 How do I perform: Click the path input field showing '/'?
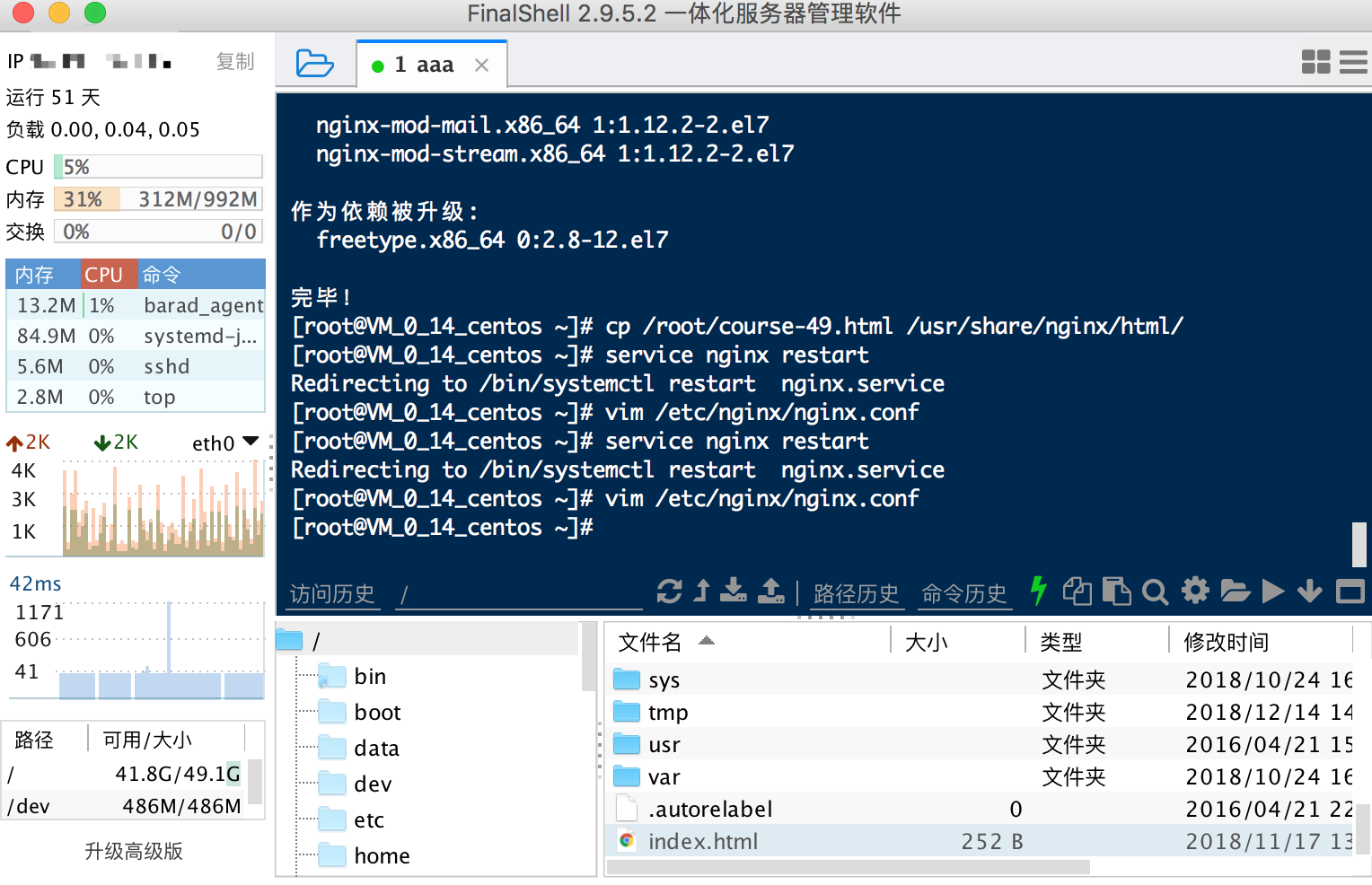pyautogui.click(x=519, y=594)
